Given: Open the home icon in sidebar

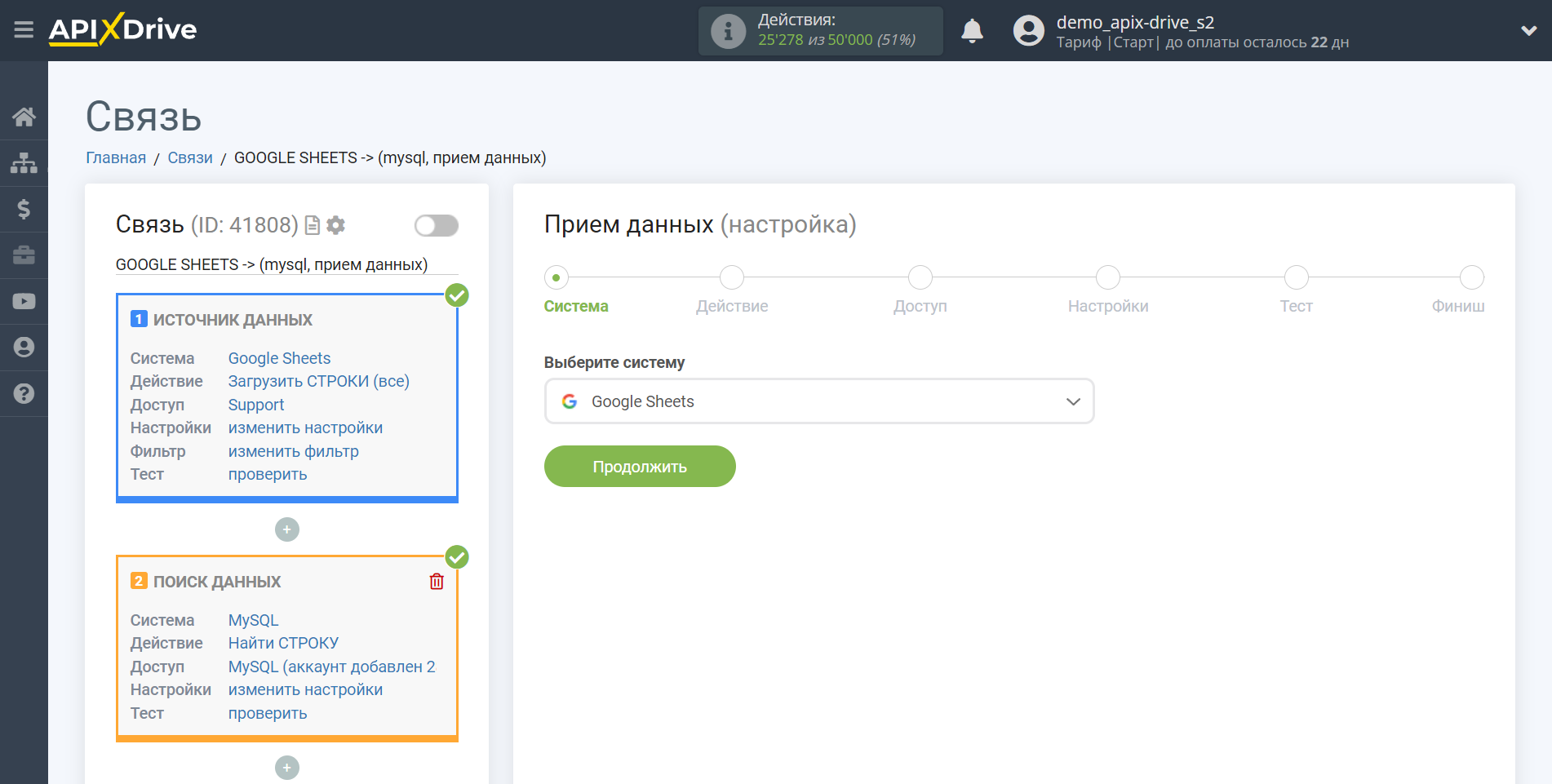Looking at the screenshot, I should pos(24,117).
